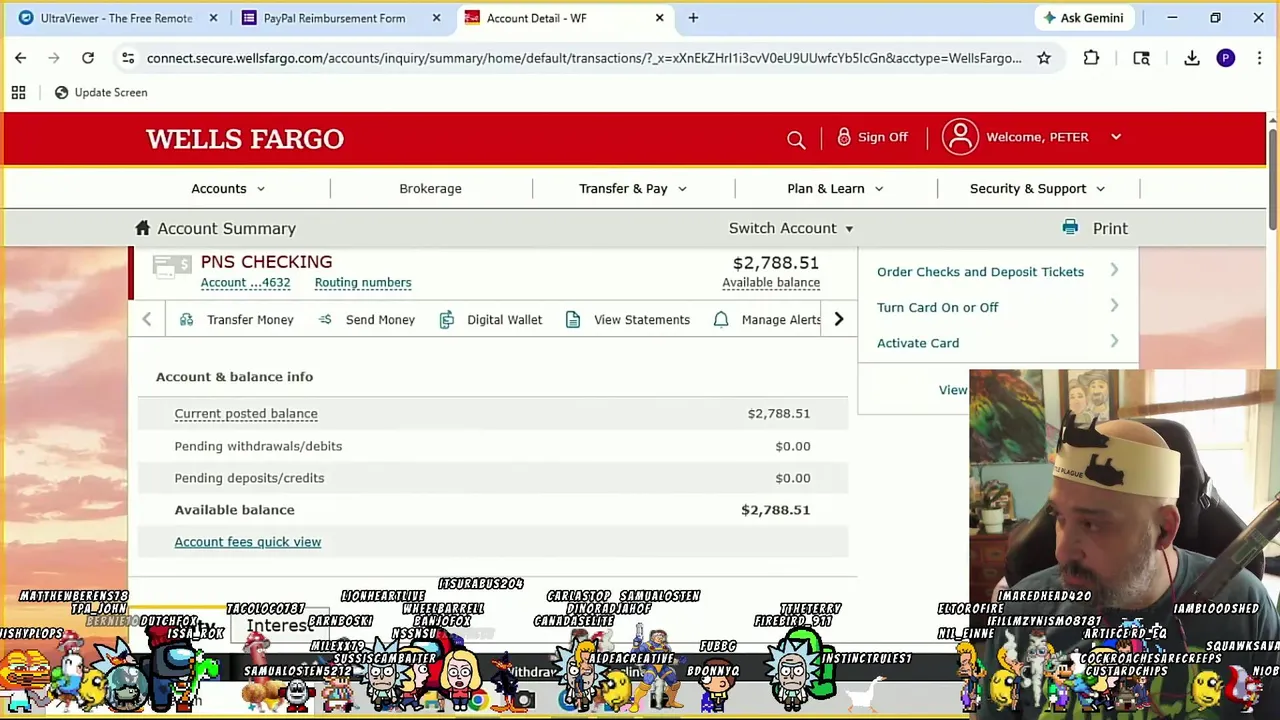The width and height of the screenshot is (1280, 720).
Task: Click the right arrow to show more actions
Action: (x=839, y=319)
